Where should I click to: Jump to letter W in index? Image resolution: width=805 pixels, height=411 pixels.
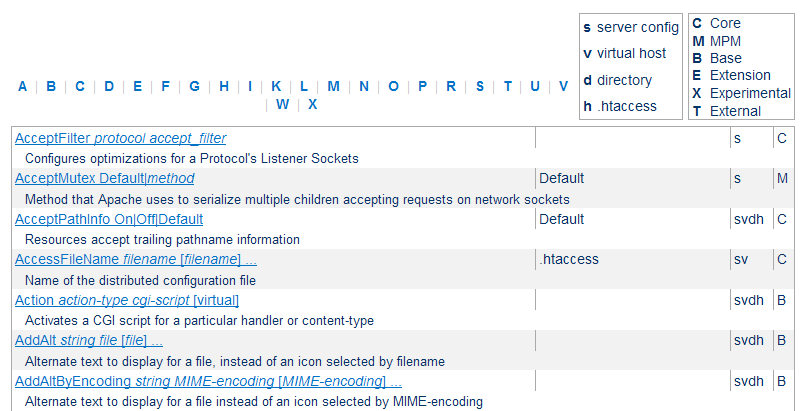tap(282, 104)
